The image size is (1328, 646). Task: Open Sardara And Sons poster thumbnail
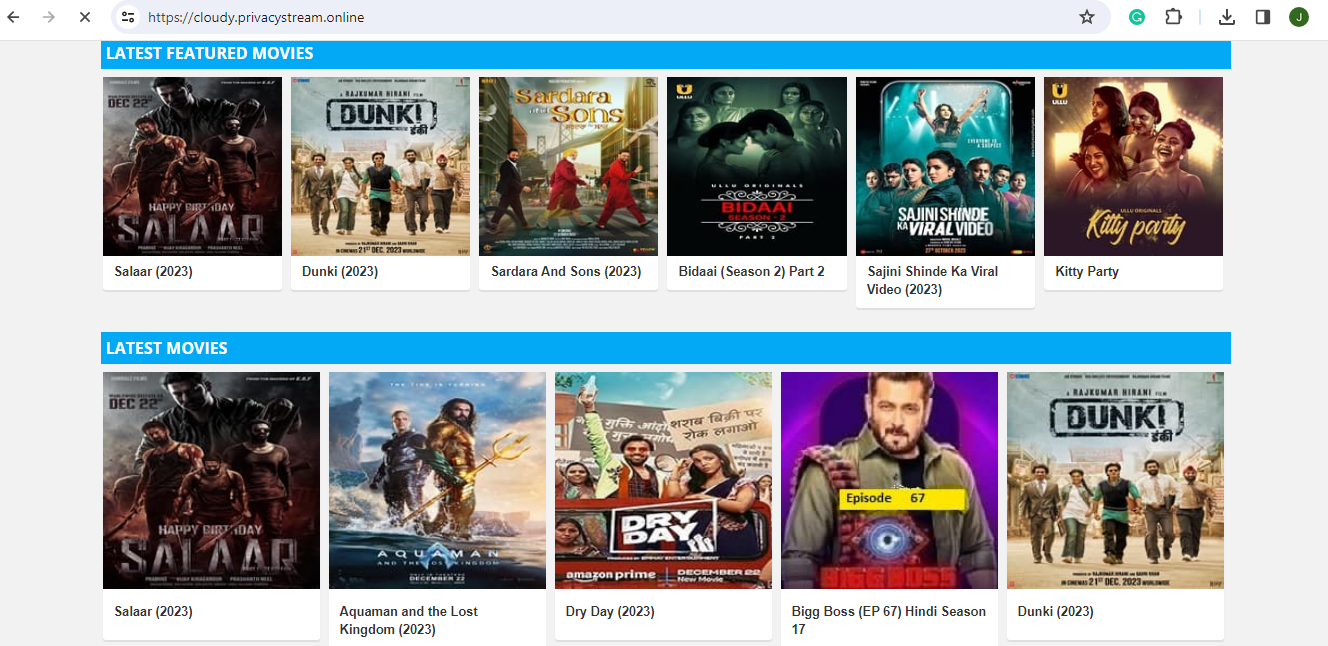pos(568,166)
